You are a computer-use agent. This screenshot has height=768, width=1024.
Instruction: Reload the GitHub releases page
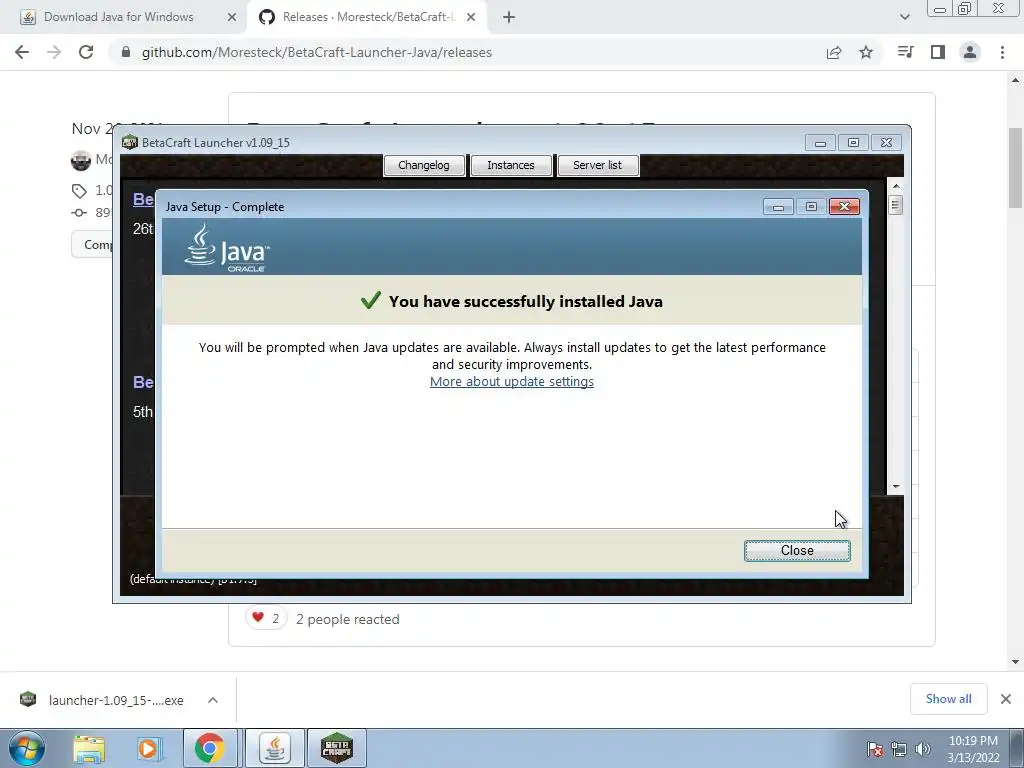86,52
